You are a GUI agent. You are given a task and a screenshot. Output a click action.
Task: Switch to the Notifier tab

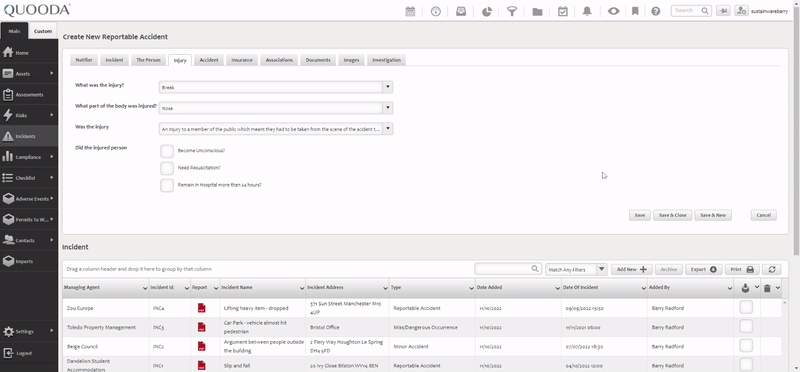84,60
